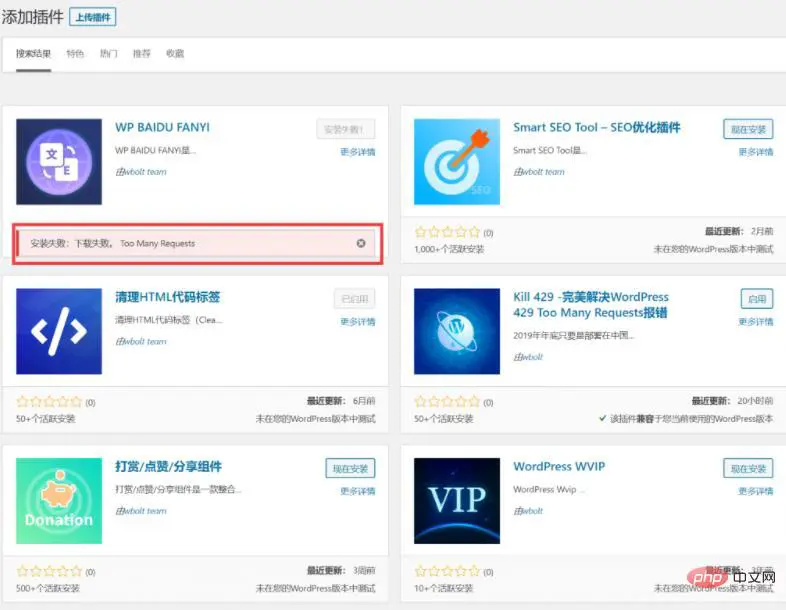
Task: Click the WP BAIDU FANYI plugin icon
Action: (x=59, y=161)
